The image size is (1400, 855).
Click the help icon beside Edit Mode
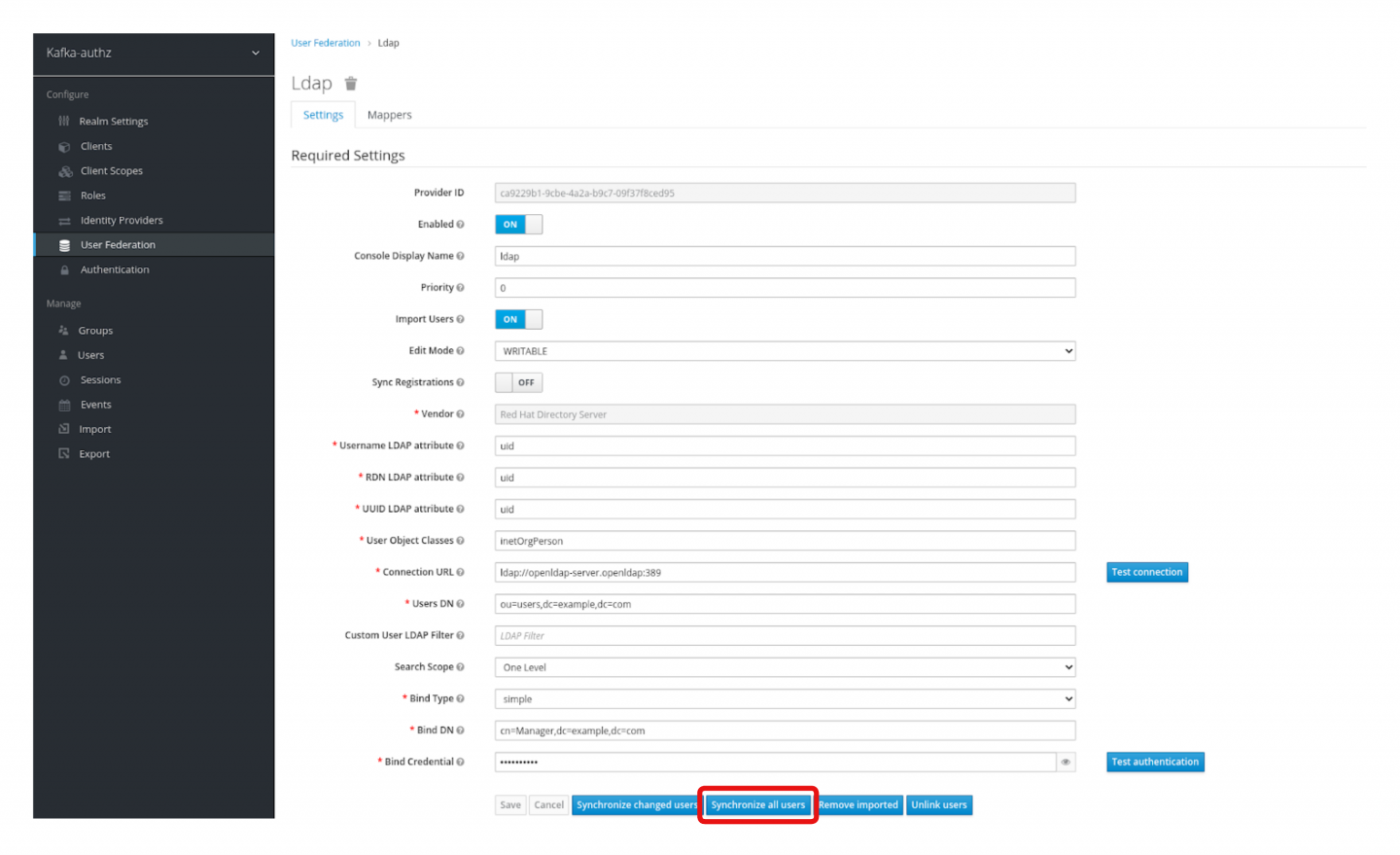[x=460, y=351]
